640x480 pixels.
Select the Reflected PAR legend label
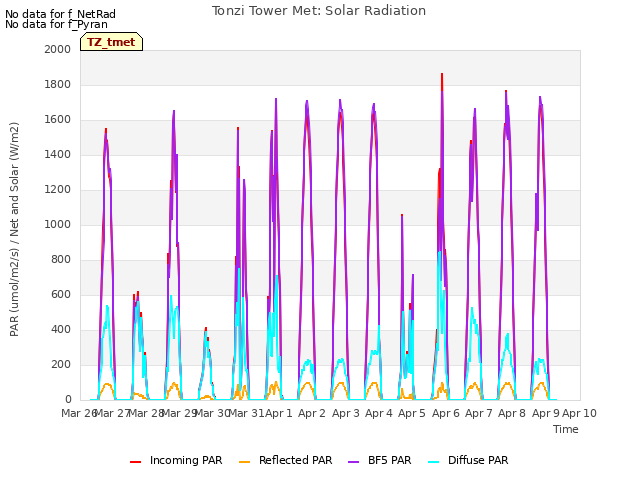click(296, 460)
